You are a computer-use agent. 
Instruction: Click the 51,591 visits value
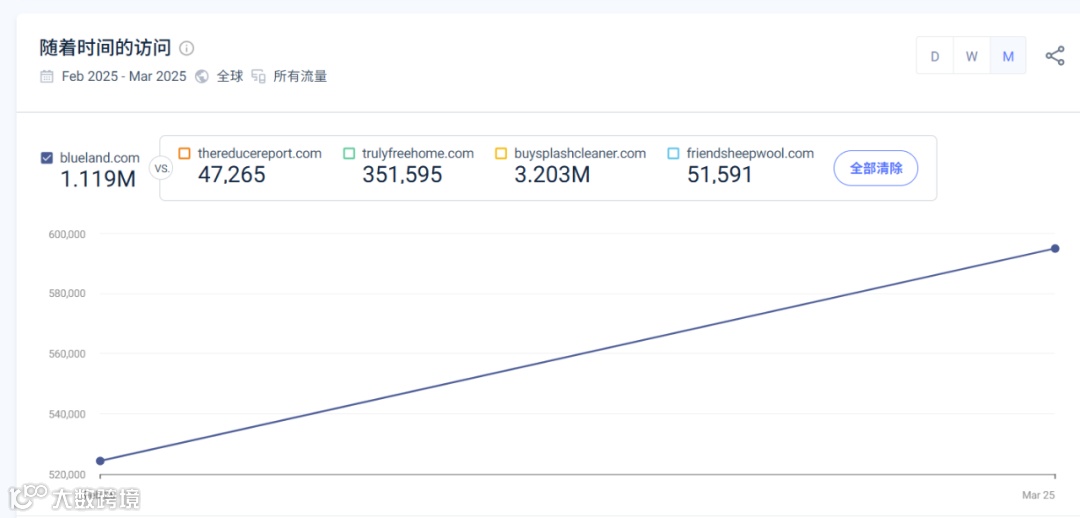pyautogui.click(x=720, y=175)
